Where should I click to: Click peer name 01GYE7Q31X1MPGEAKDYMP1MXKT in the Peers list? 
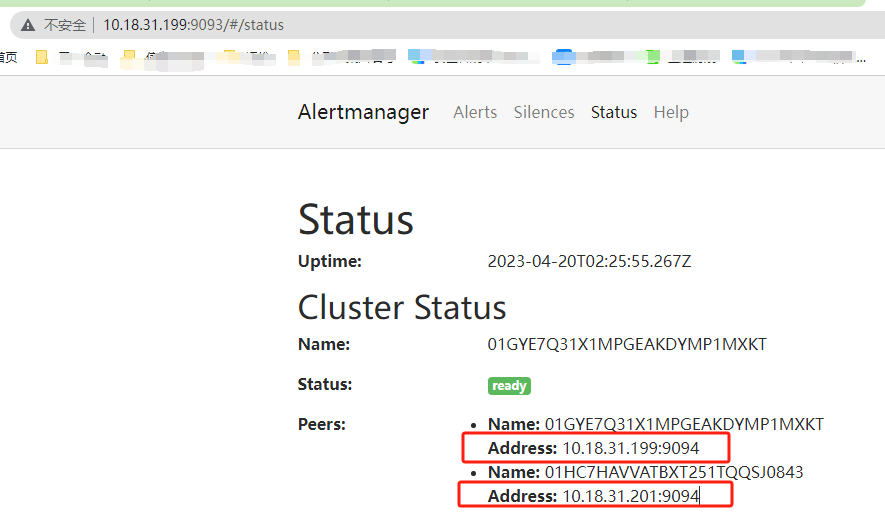tap(684, 424)
